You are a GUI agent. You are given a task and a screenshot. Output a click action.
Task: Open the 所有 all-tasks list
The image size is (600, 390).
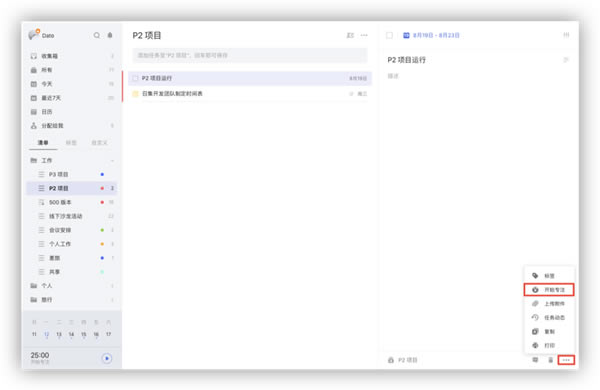point(72,70)
